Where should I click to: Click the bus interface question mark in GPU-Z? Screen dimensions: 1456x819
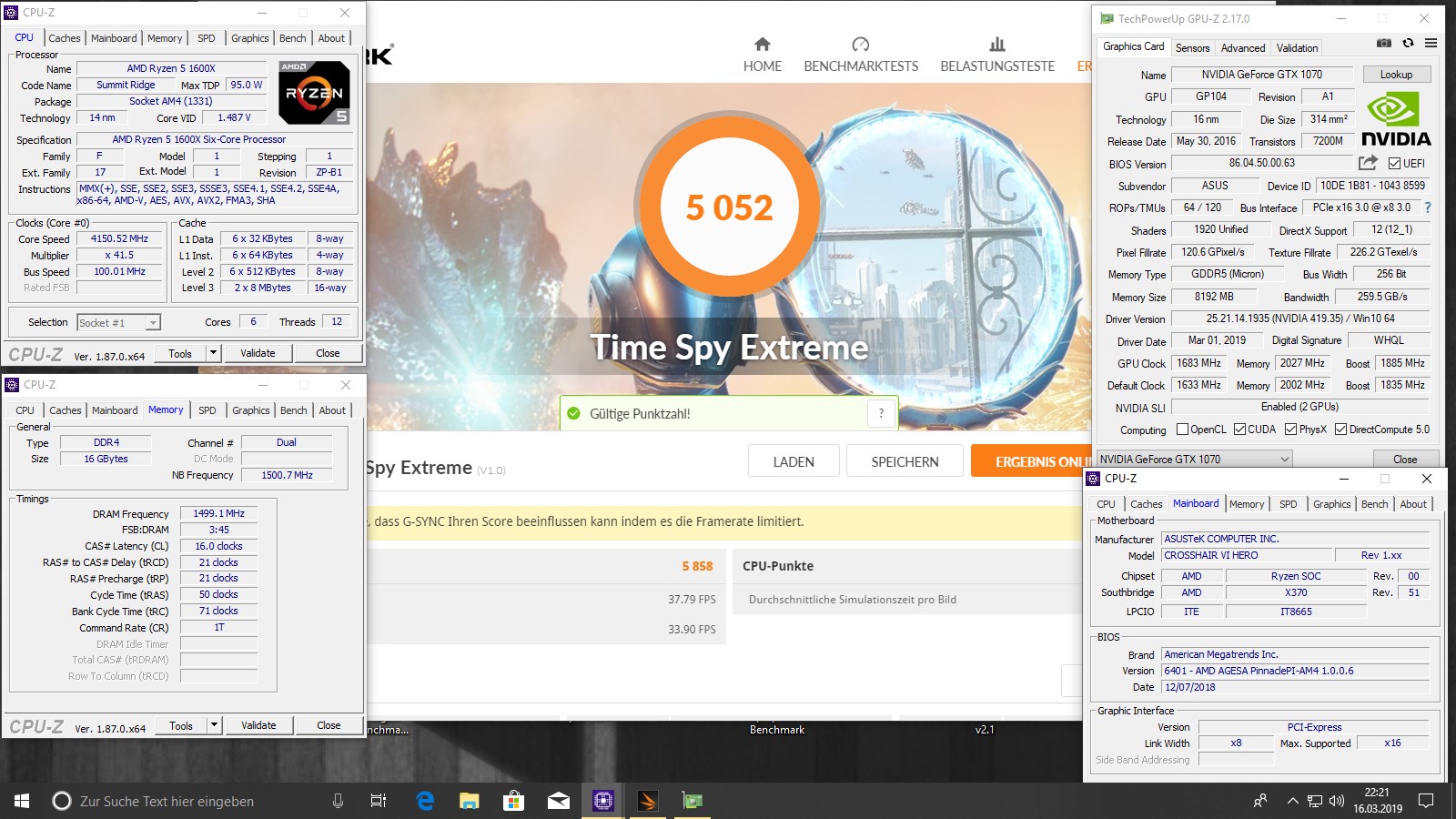(x=1428, y=207)
